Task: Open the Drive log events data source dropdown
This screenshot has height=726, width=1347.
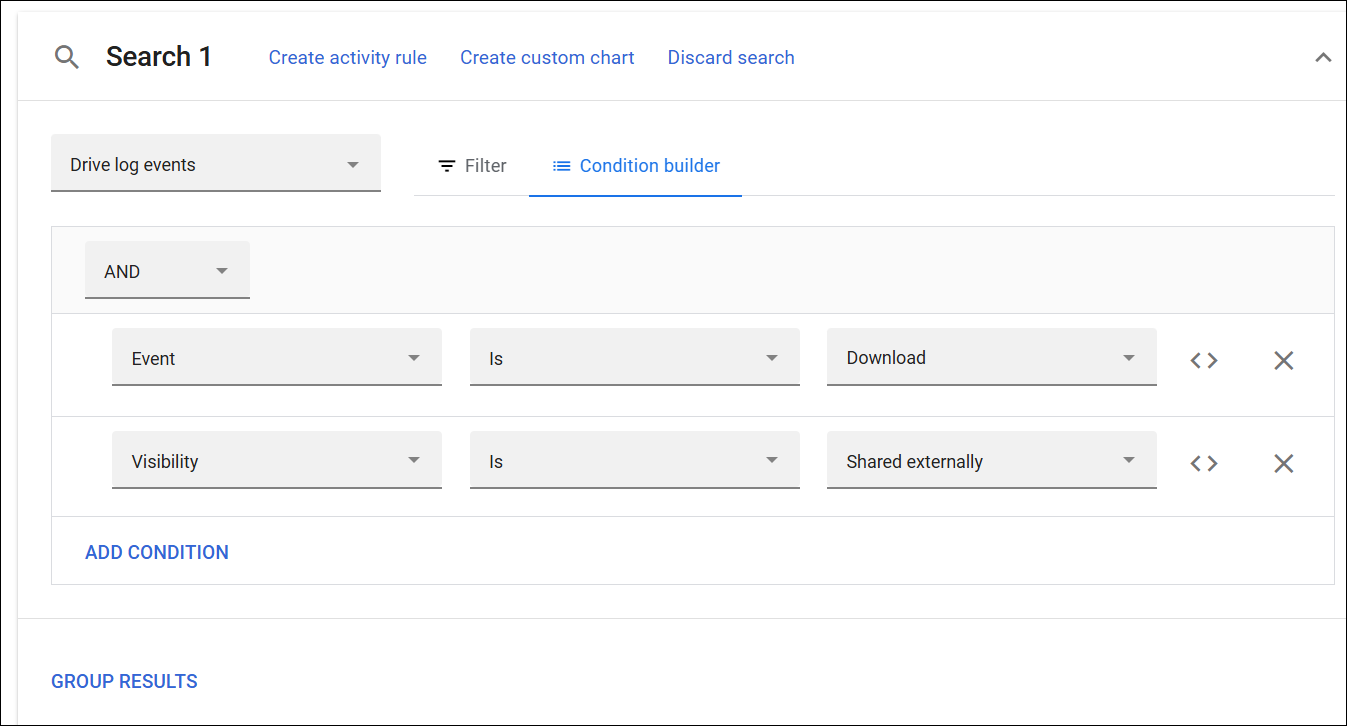Action: pyautogui.click(x=216, y=164)
